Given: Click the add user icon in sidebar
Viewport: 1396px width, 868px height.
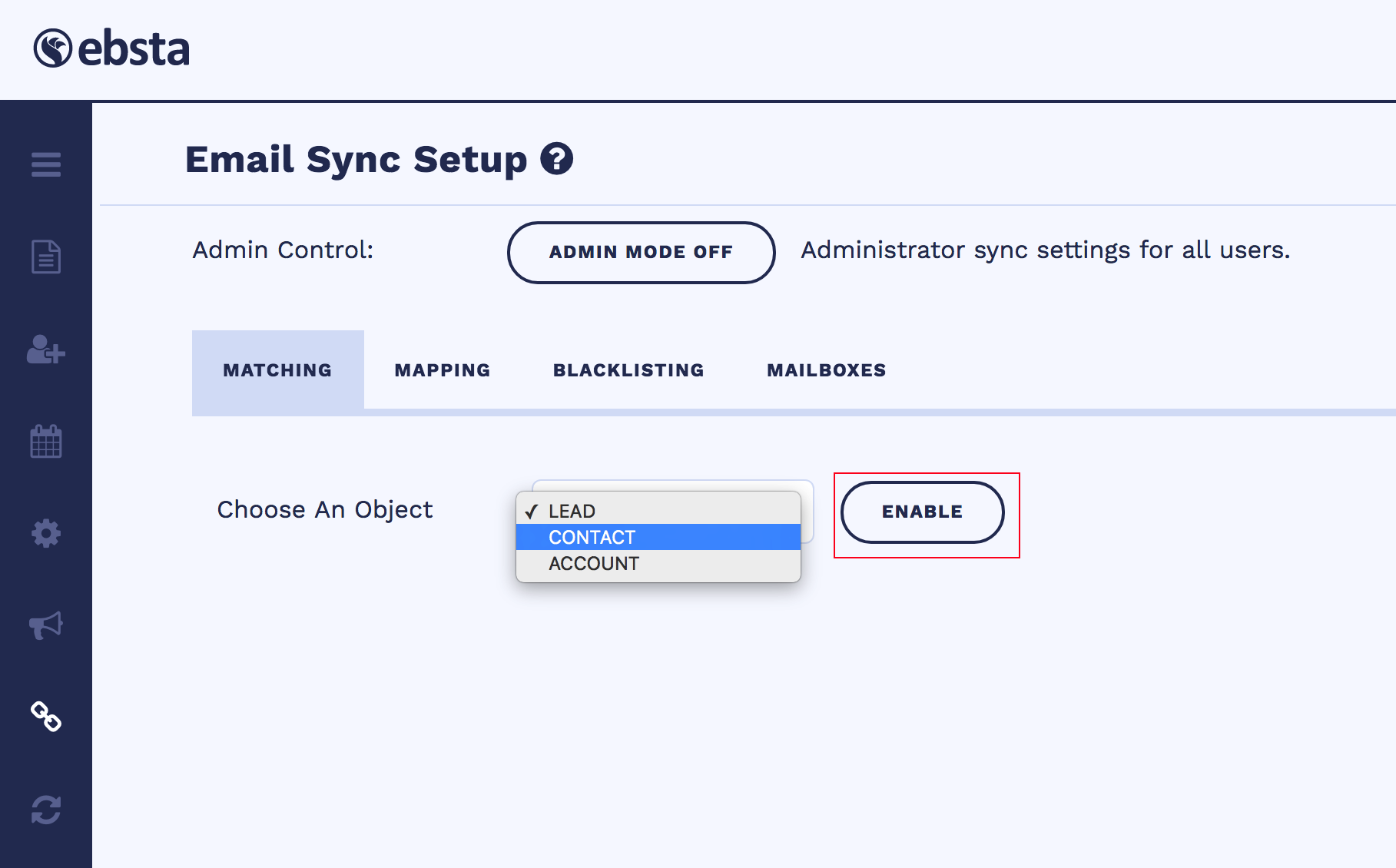Looking at the screenshot, I should tap(46, 350).
